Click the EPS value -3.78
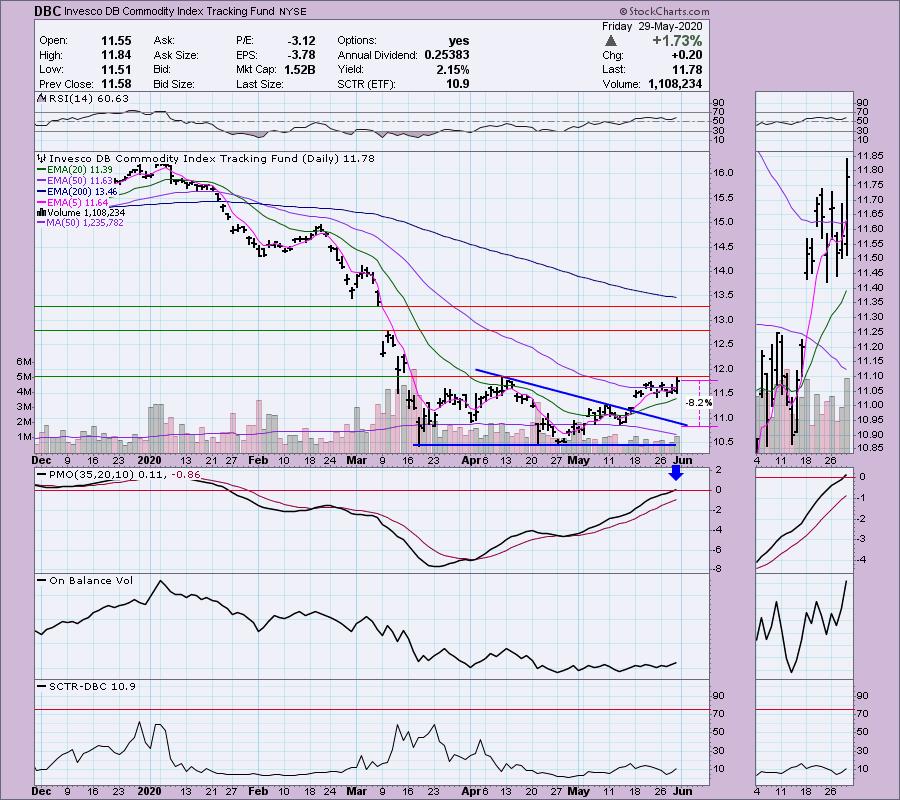Screen dimensions: 900x800 click(301, 55)
